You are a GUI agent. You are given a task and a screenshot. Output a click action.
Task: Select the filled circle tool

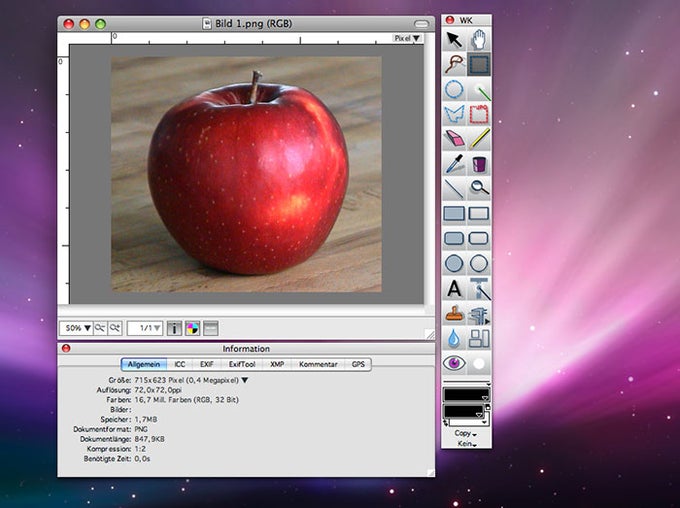point(454,263)
